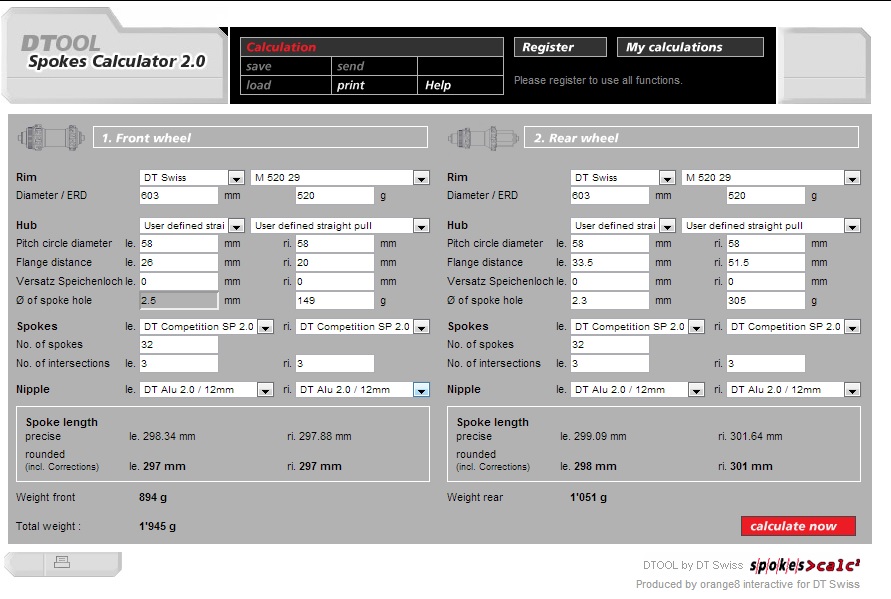The height and width of the screenshot is (599, 891).
Task: Click rear wheel left flange distance field
Action: [x=609, y=262]
